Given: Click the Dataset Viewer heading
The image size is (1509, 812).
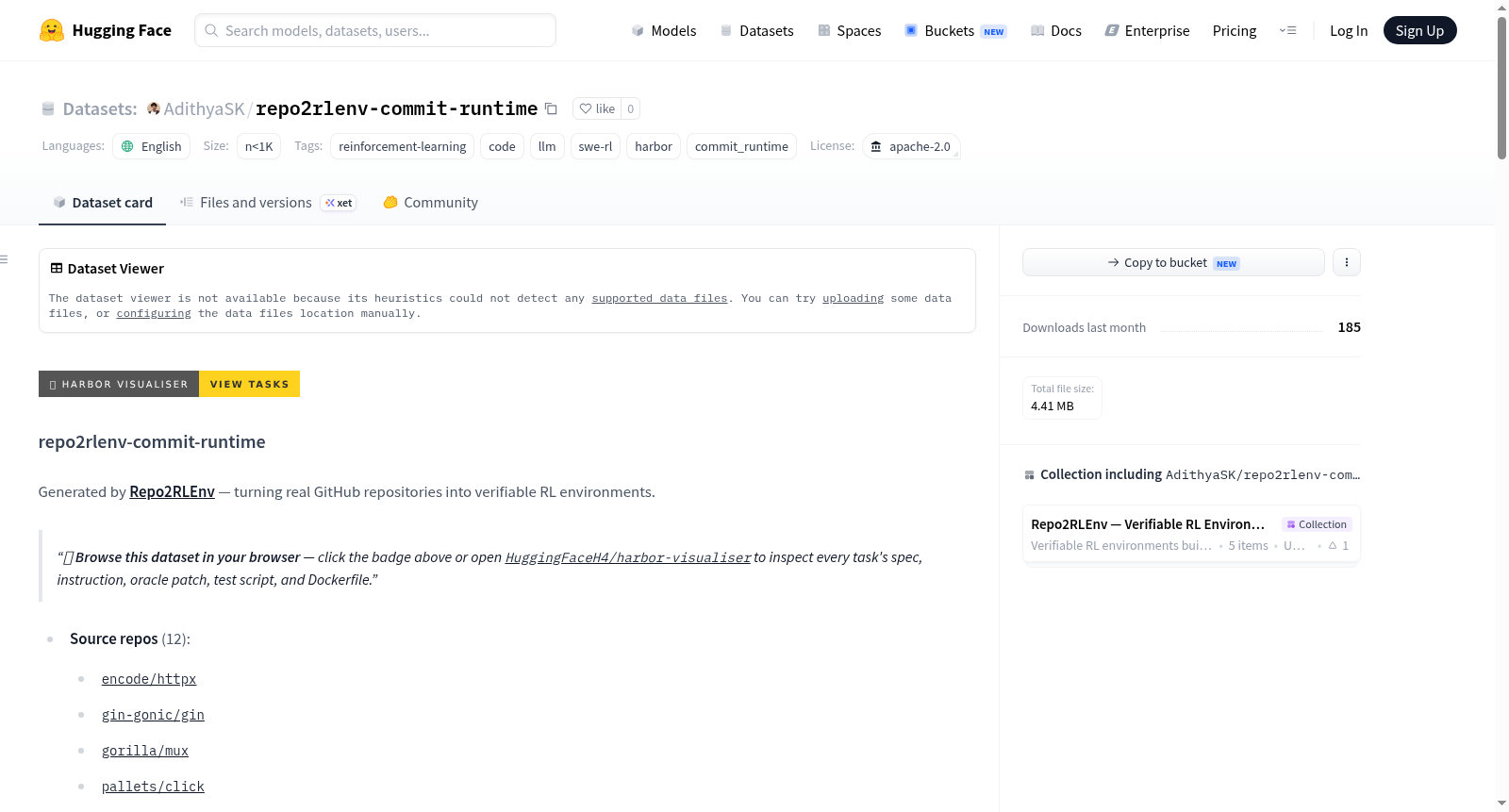Looking at the screenshot, I should [116, 269].
